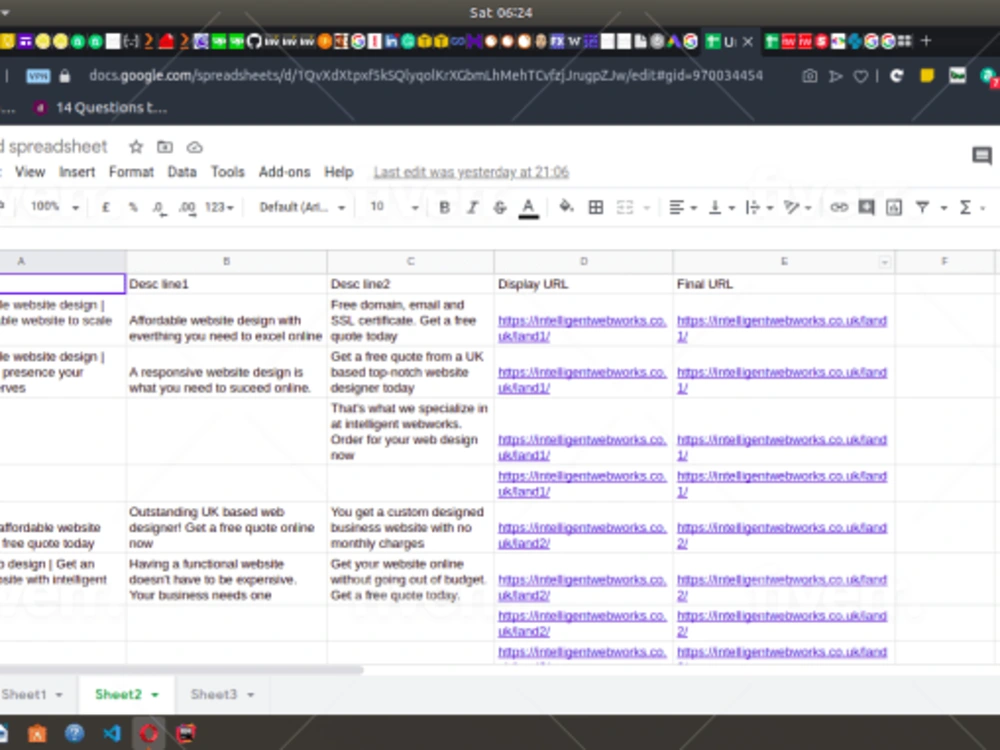Click the merge cells icon
Image resolution: width=1000 pixels, height=750 pixels.
tap(624, 207)
